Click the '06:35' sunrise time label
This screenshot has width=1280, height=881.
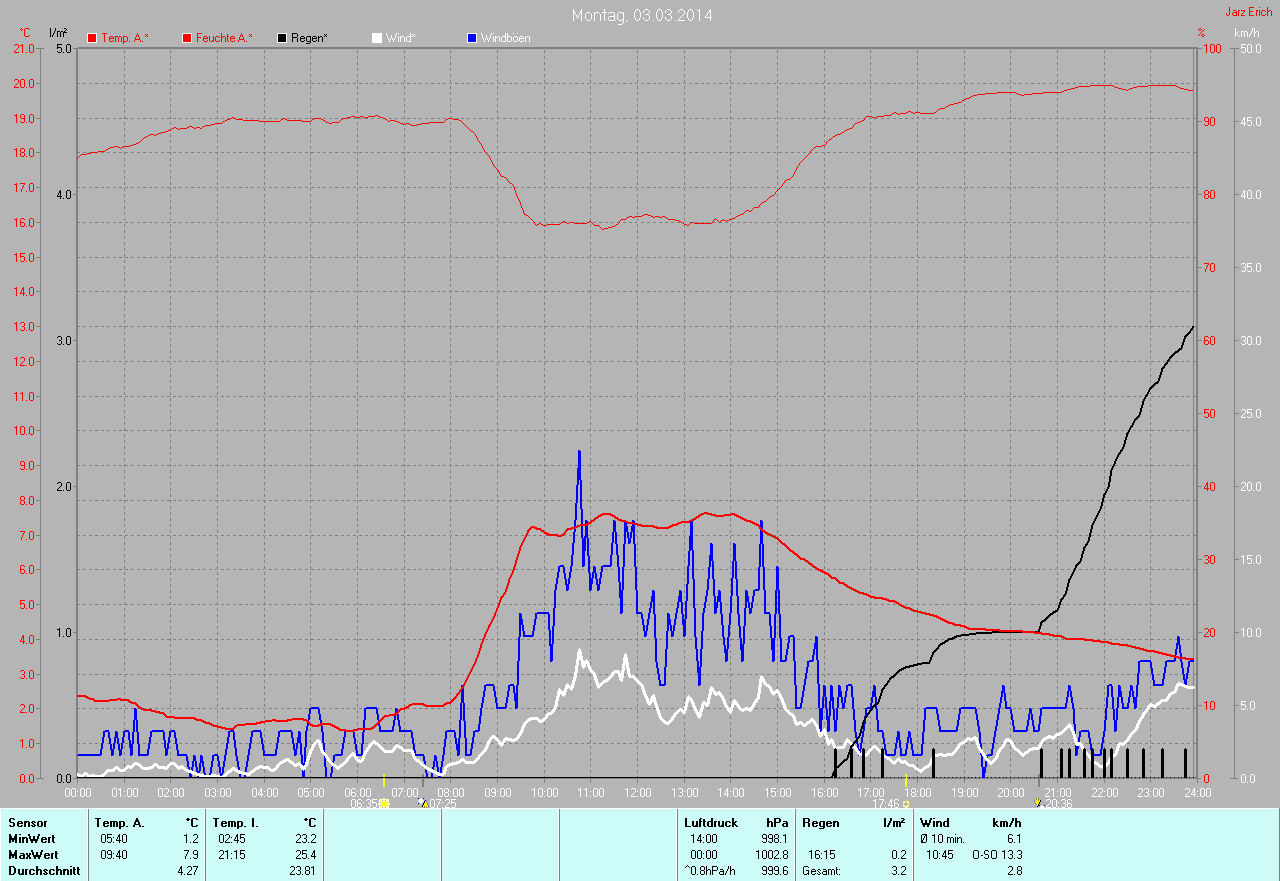point(364,803)
